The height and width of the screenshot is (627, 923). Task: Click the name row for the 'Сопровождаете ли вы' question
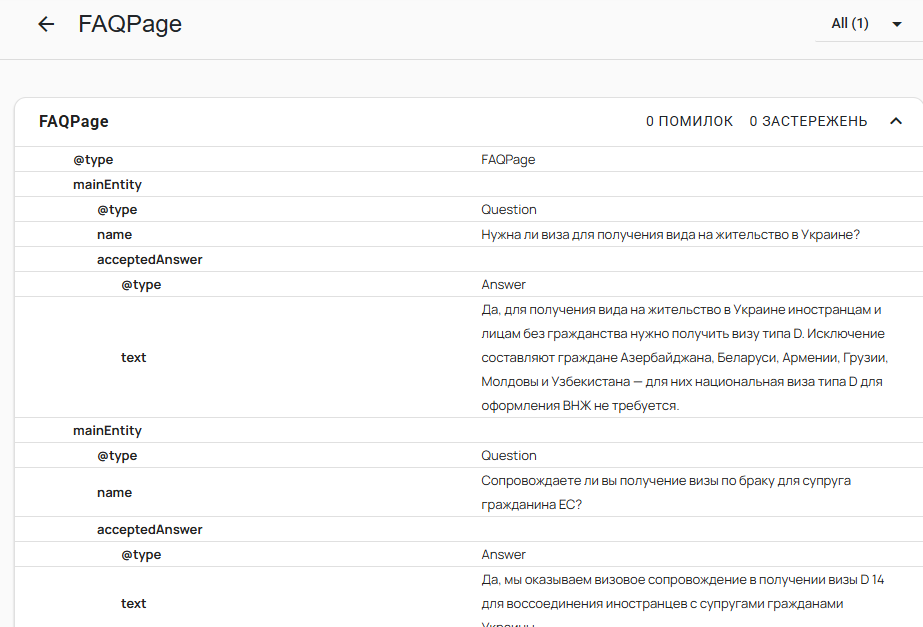pyautogui.click(x=469, y=492)
